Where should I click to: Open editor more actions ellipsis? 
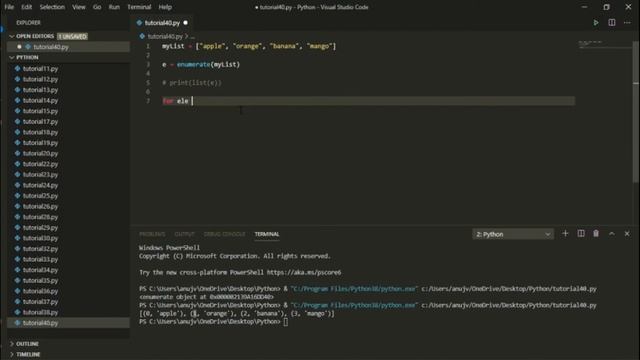tap(627, 23)
